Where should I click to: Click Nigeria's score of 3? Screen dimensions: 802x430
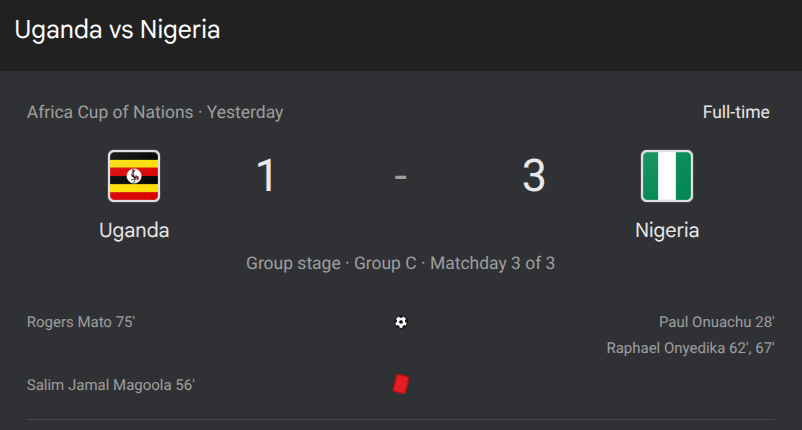(x=534, y=176)
